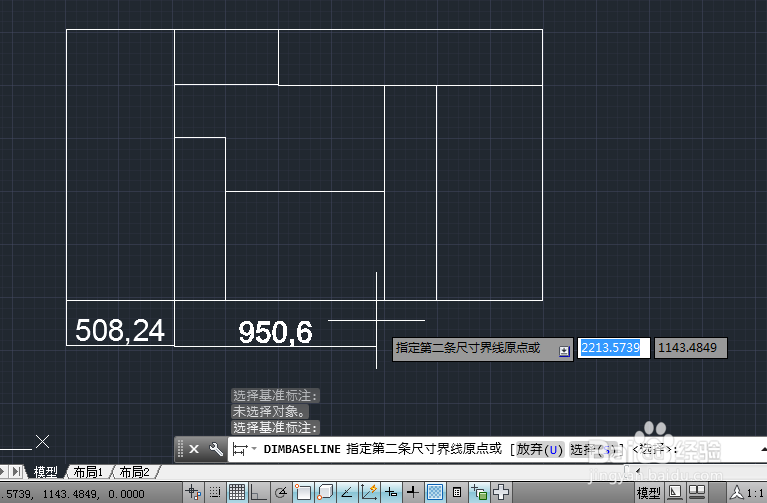This screenshot has width=767, height=503.
Task: Toggle Polar Tracking icon
Action: pyautogui.click(x=281, y=492)
